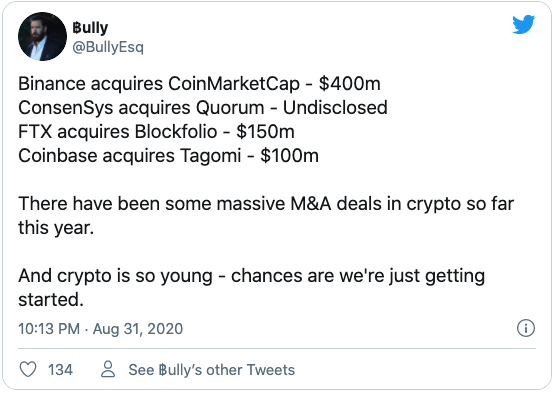The height and width of the screenshot is (393, 555).
Task: Click the FTX acquires Blockfolio line
Action: tap(156, 132)
